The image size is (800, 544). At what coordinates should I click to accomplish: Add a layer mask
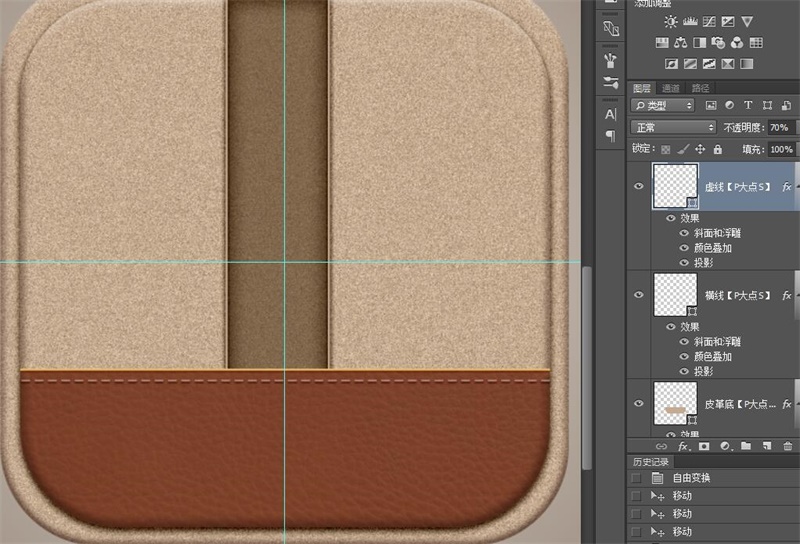tap(704, 446)
